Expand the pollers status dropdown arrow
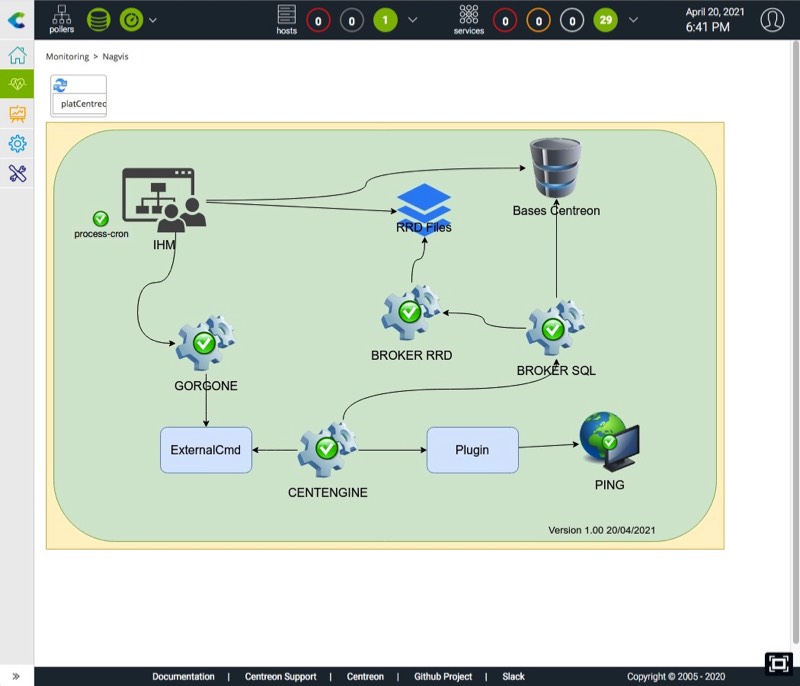The image size is (800, 686). [x=153, y=20]
